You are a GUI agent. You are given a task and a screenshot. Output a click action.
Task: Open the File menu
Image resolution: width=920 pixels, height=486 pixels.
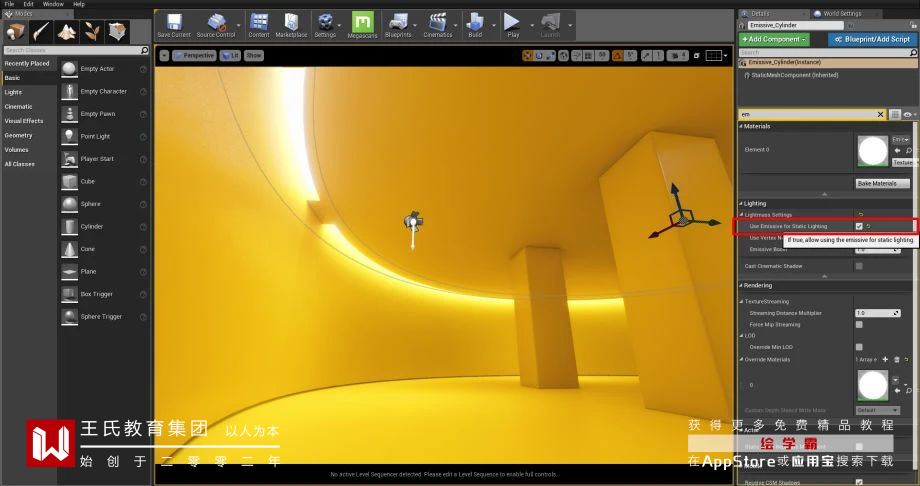(9, 4)
